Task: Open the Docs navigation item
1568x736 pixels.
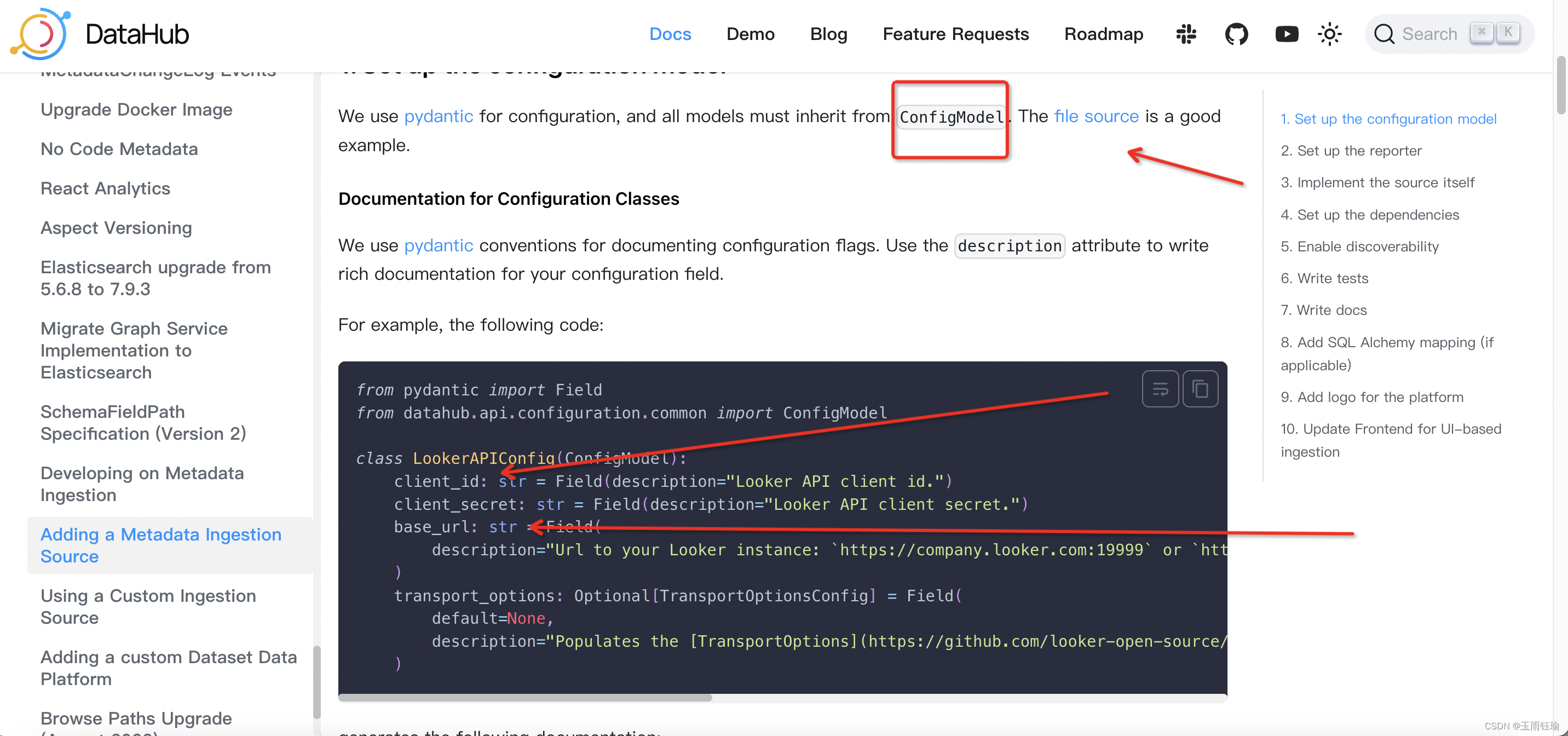Action: 670,34
